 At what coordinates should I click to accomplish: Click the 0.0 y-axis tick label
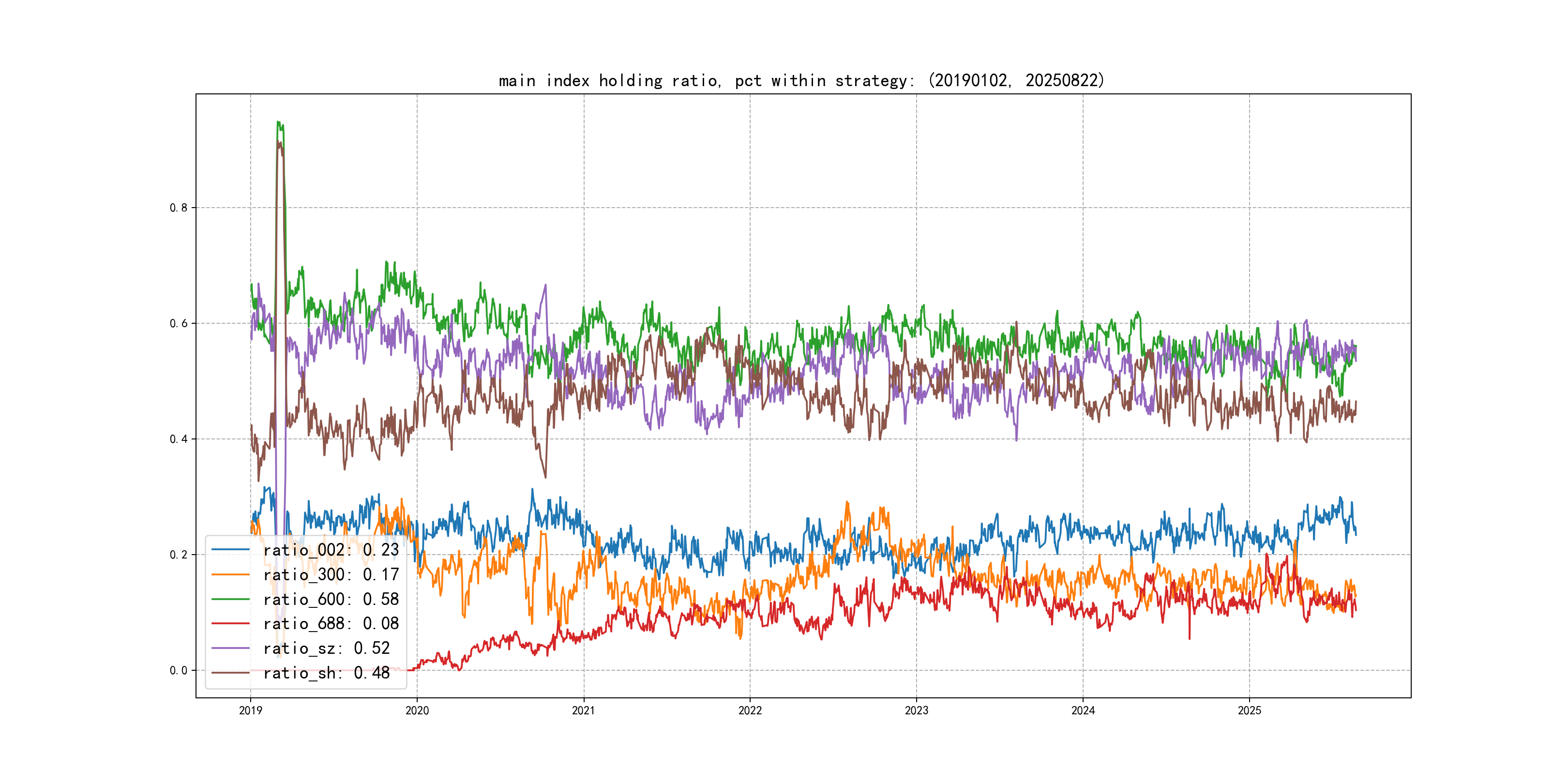click(x=179, y=670)
